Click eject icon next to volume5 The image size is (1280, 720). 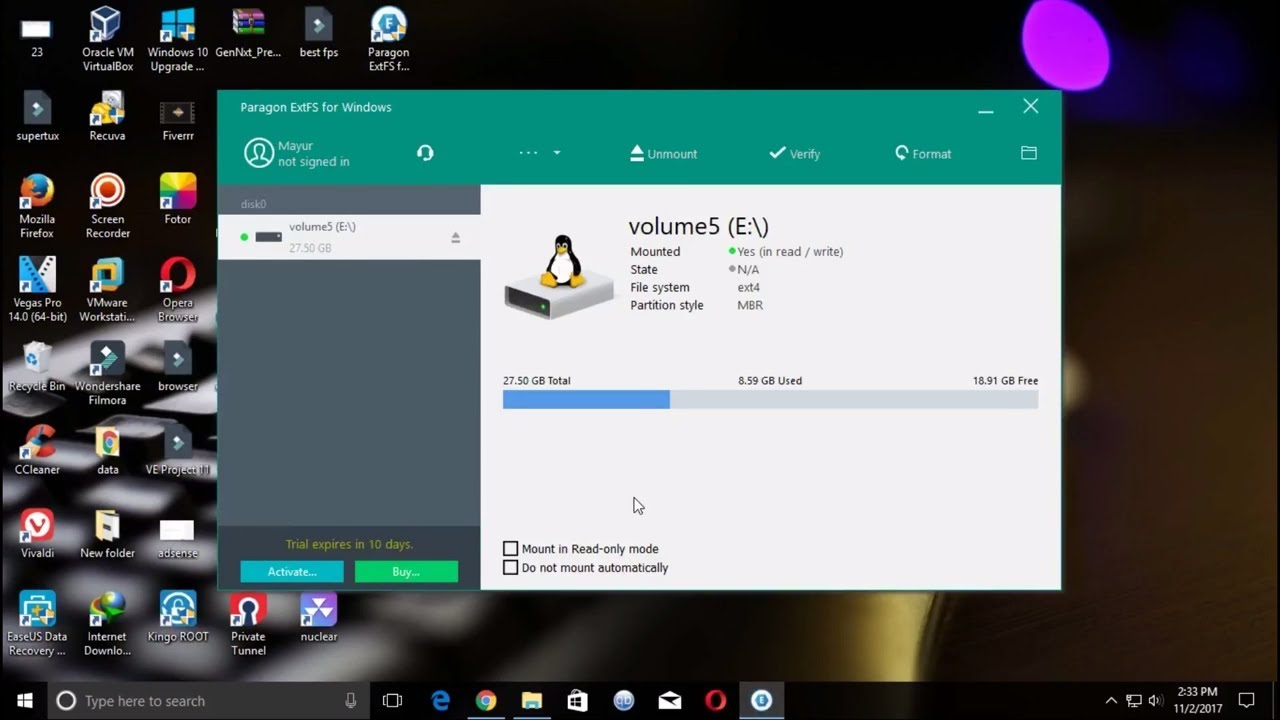pos(455,238)
